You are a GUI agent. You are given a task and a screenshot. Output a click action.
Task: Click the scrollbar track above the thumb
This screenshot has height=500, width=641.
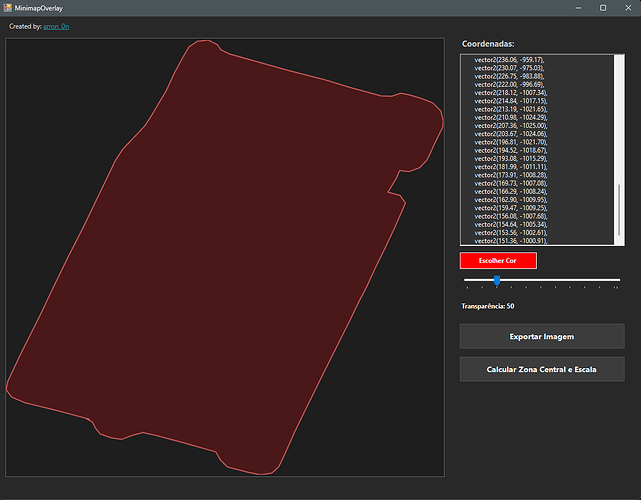coord(620,120)
